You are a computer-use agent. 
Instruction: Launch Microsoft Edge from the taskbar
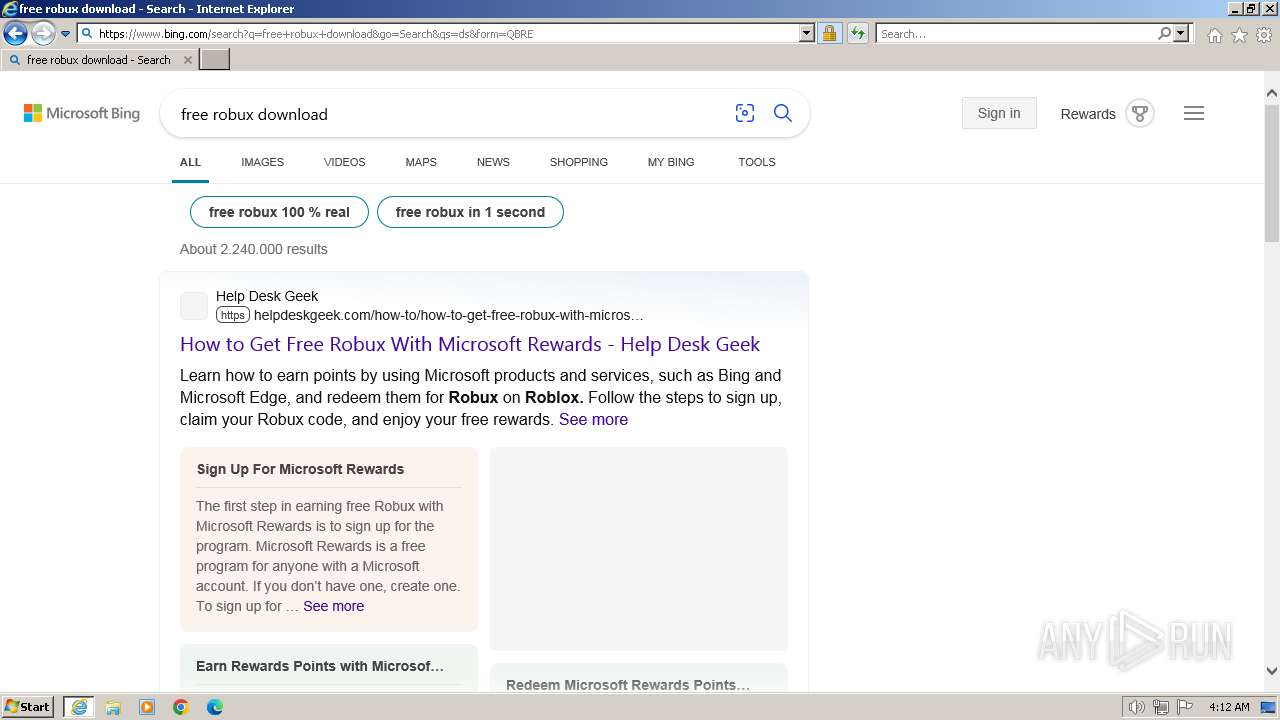(215, 707)
